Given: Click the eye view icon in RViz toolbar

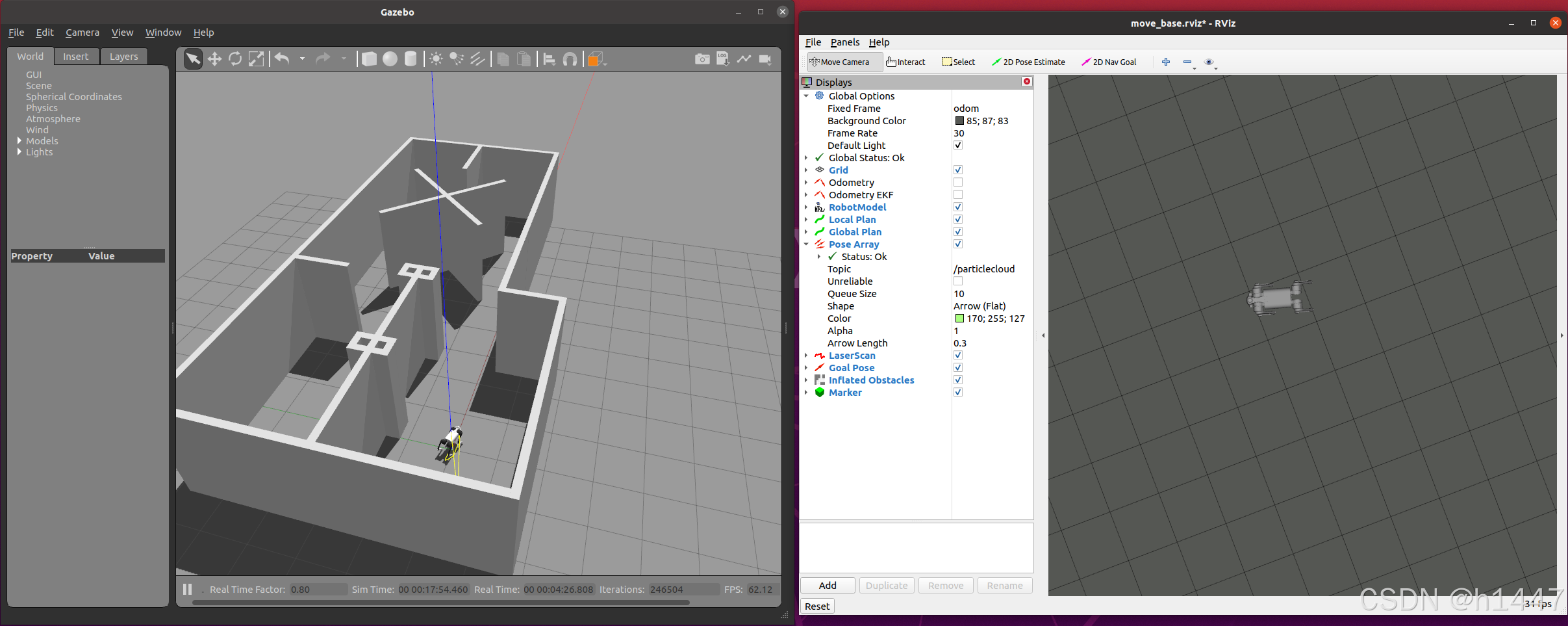Looking at the screenshot, I should [1209, 62].
